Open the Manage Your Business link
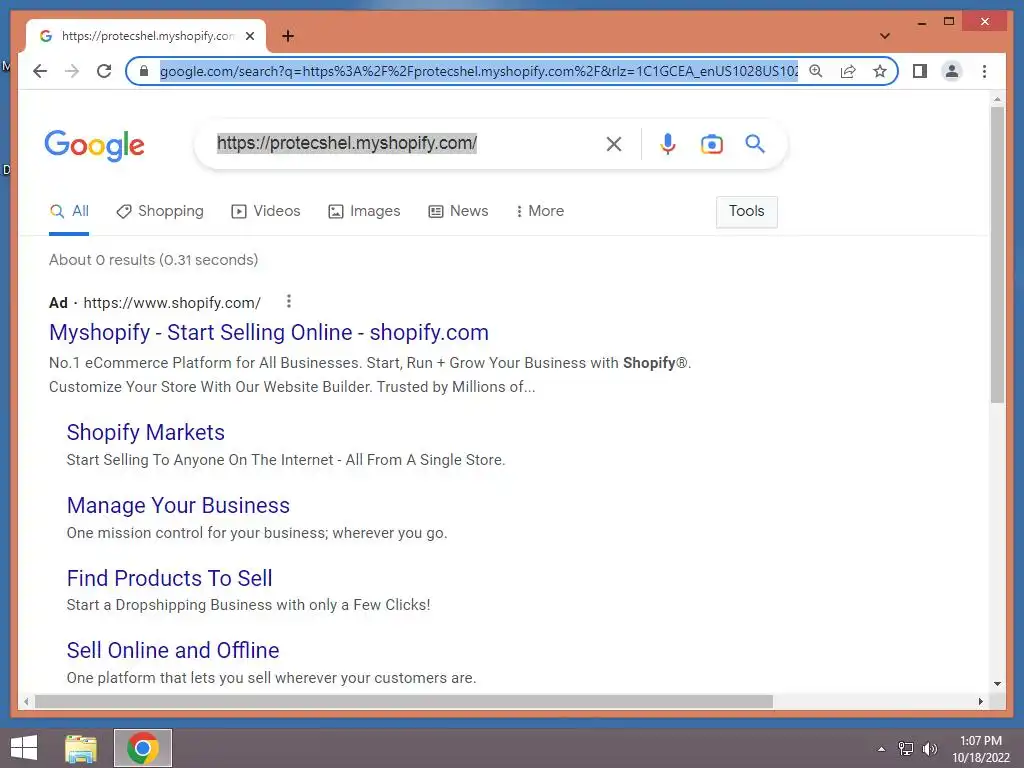This screenshot has height=768, width=1024. pos(178,505)
